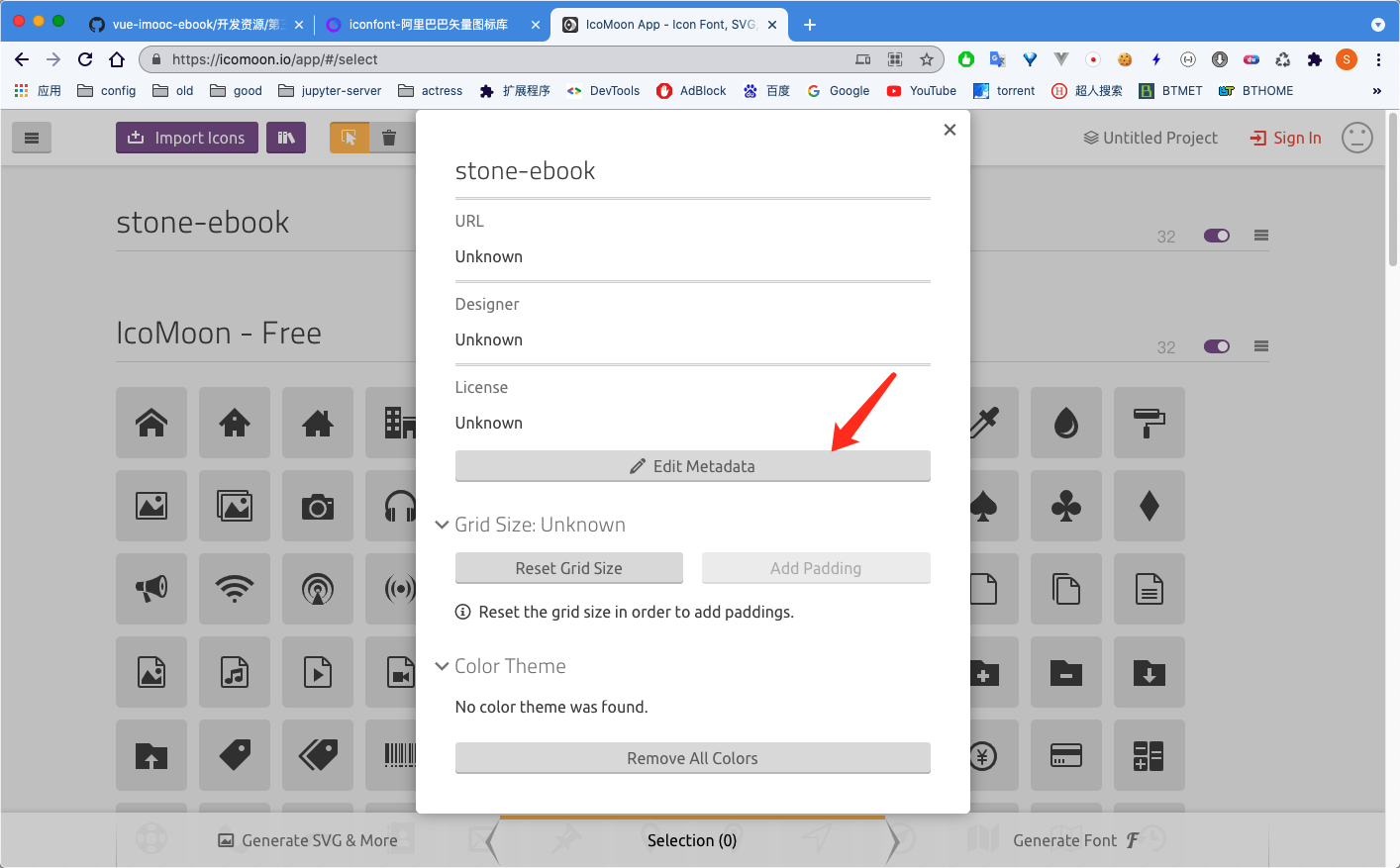Select the credit card icon

(x=1066, y=755)
